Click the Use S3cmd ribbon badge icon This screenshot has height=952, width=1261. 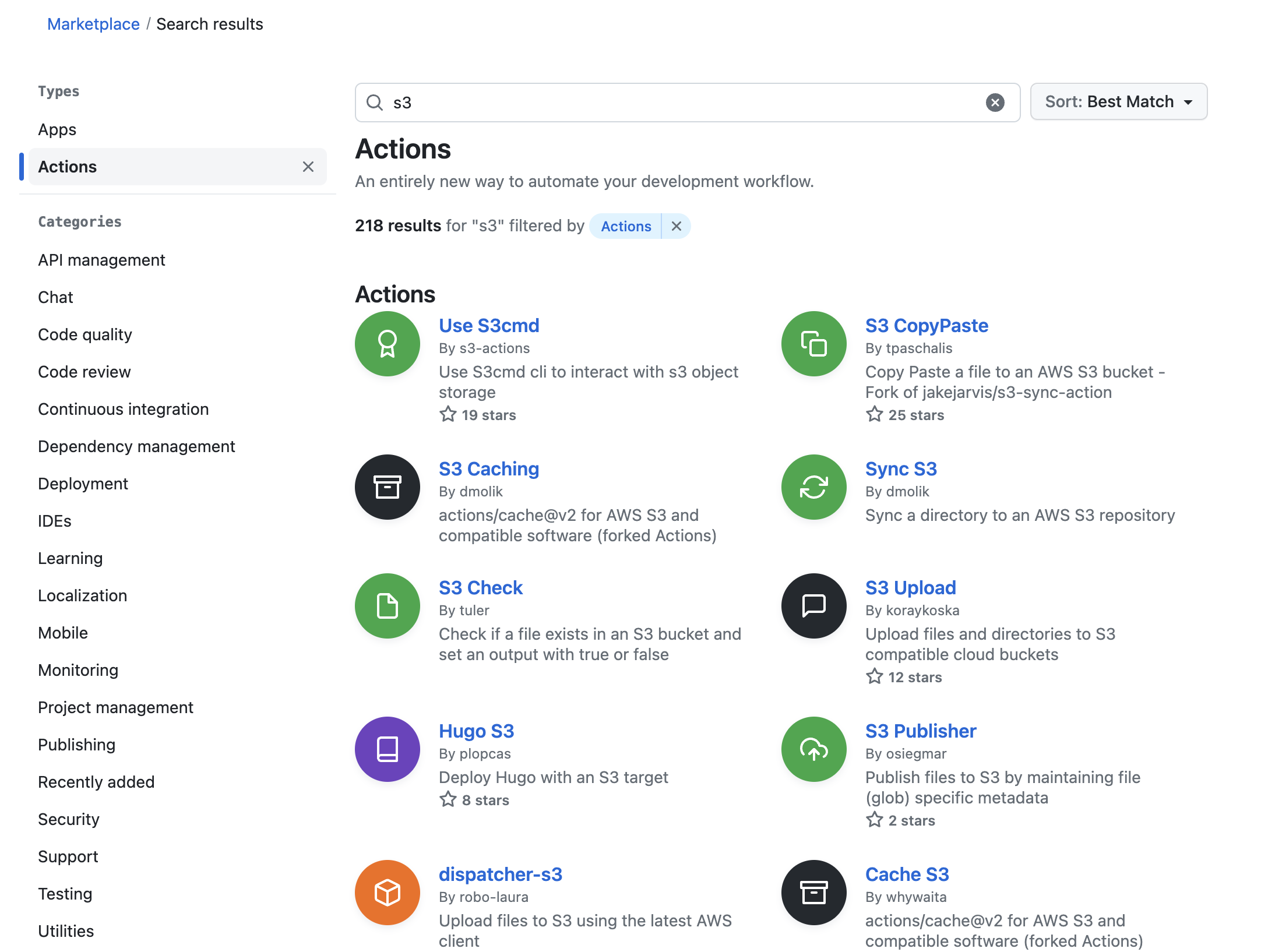point(387,343)
